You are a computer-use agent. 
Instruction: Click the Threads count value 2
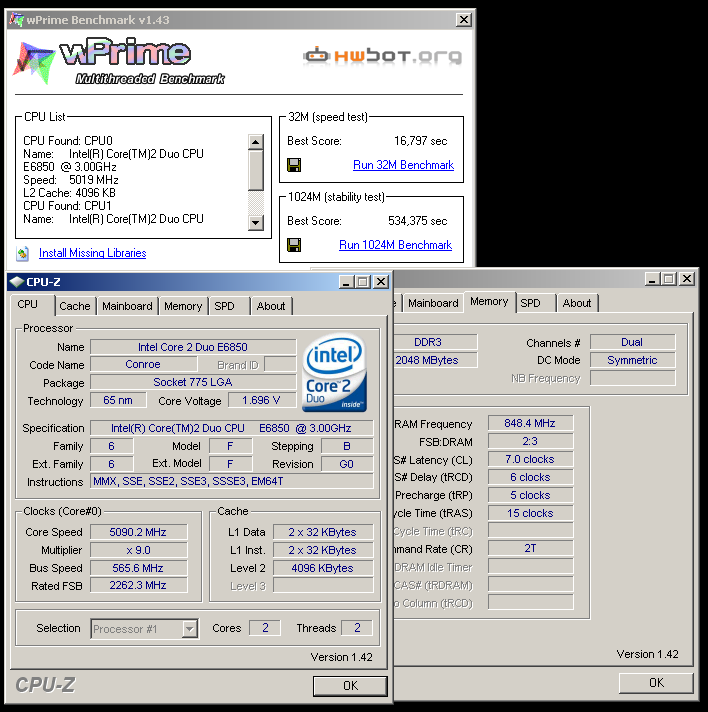click(357, 628)
